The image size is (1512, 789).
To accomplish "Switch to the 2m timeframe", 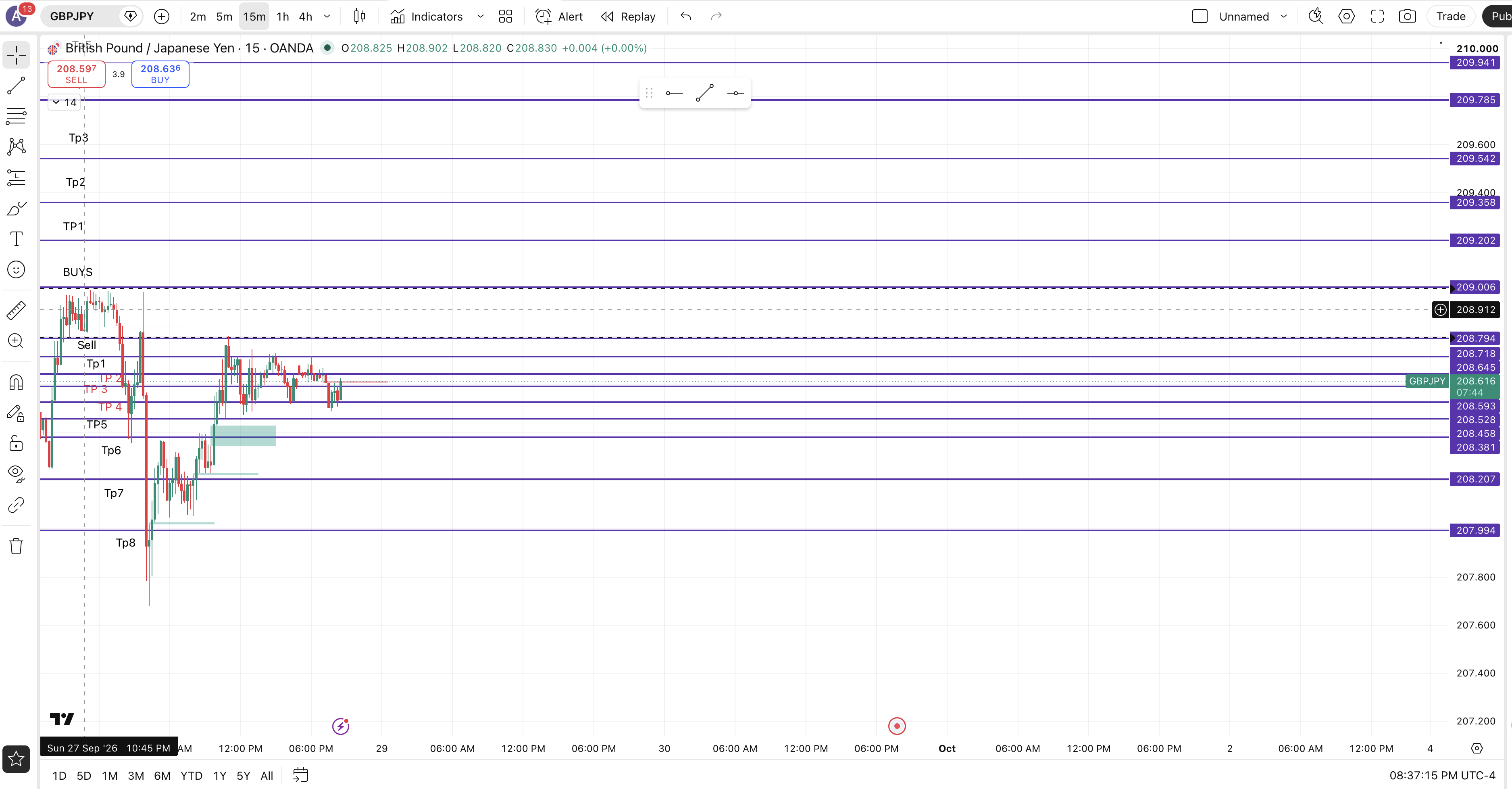I will [198, 17].
